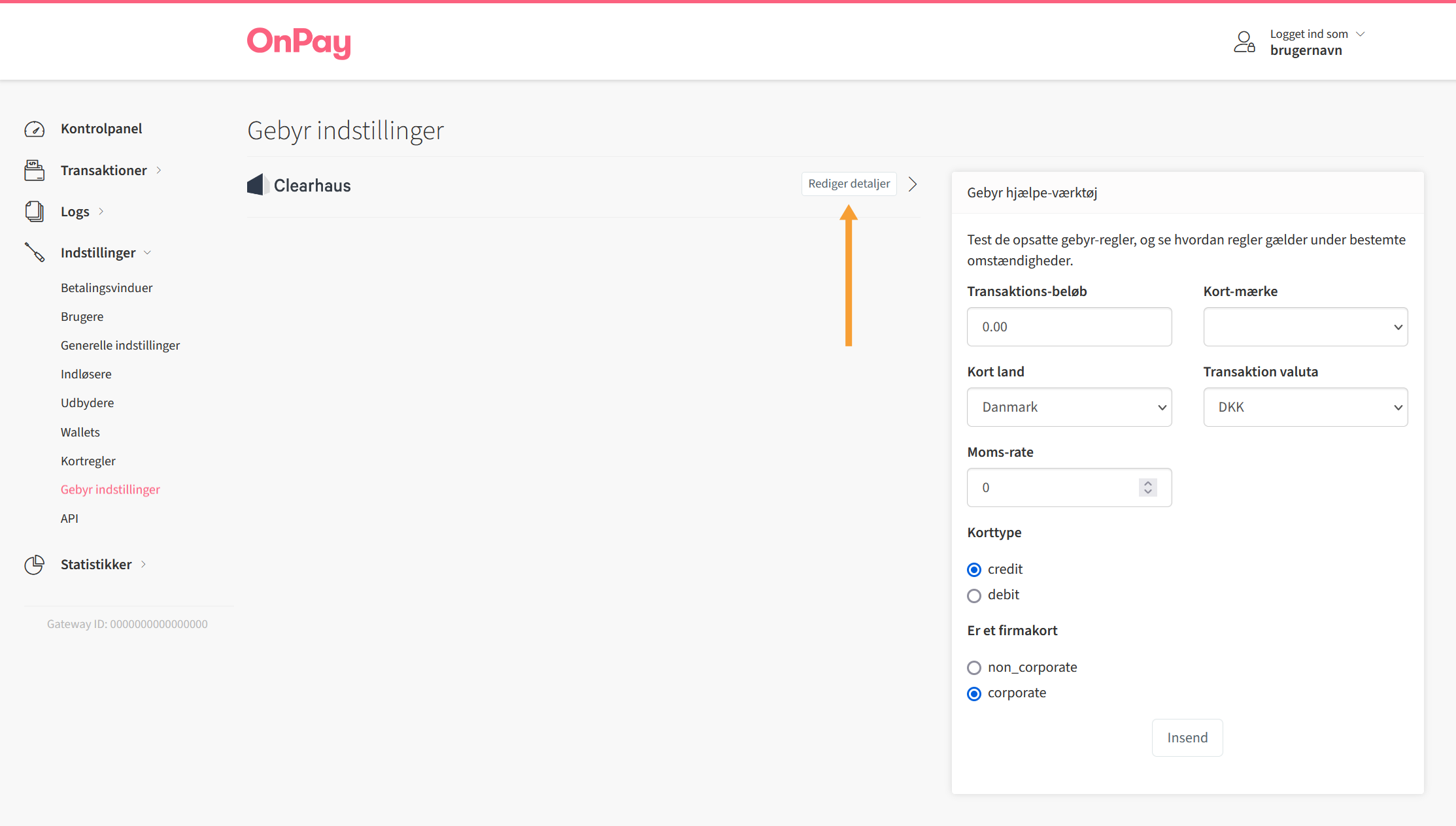Expand the Kort land dropdown
This screenshot has height=826, width=1456.
(x=1069, y=406)
